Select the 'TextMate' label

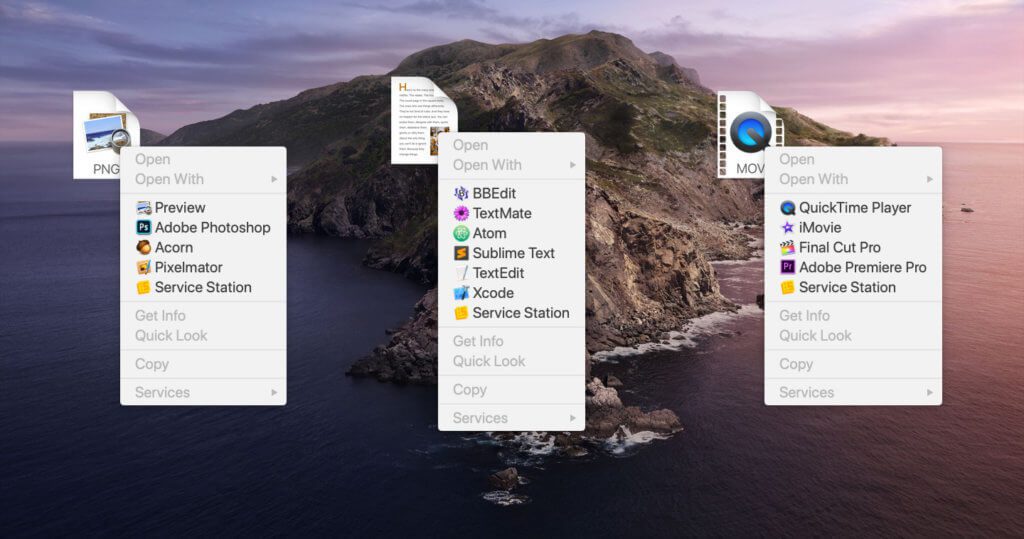[502, 214]
